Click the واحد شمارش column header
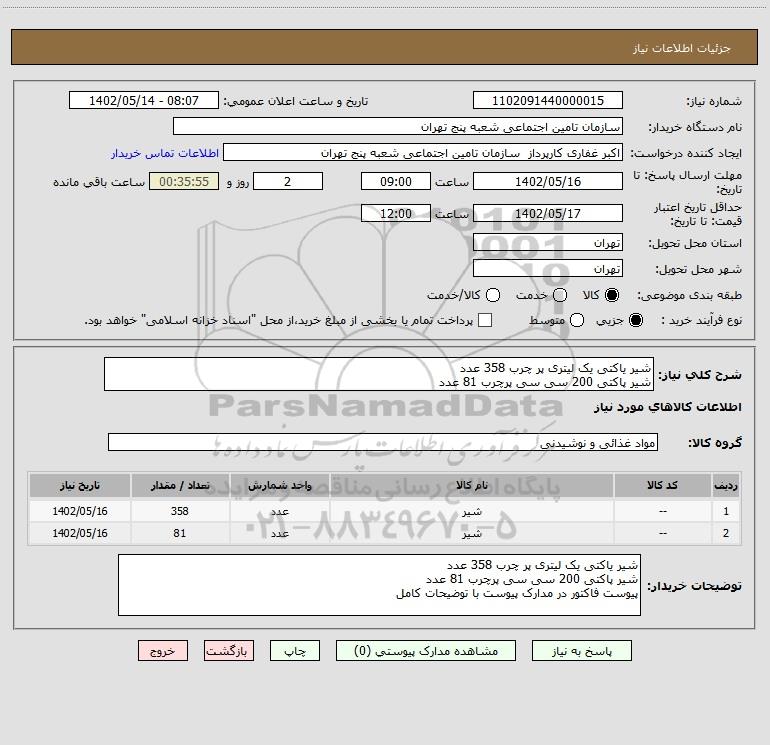The width and height of the screenshot is (770, 745). (x=280, y=486)
